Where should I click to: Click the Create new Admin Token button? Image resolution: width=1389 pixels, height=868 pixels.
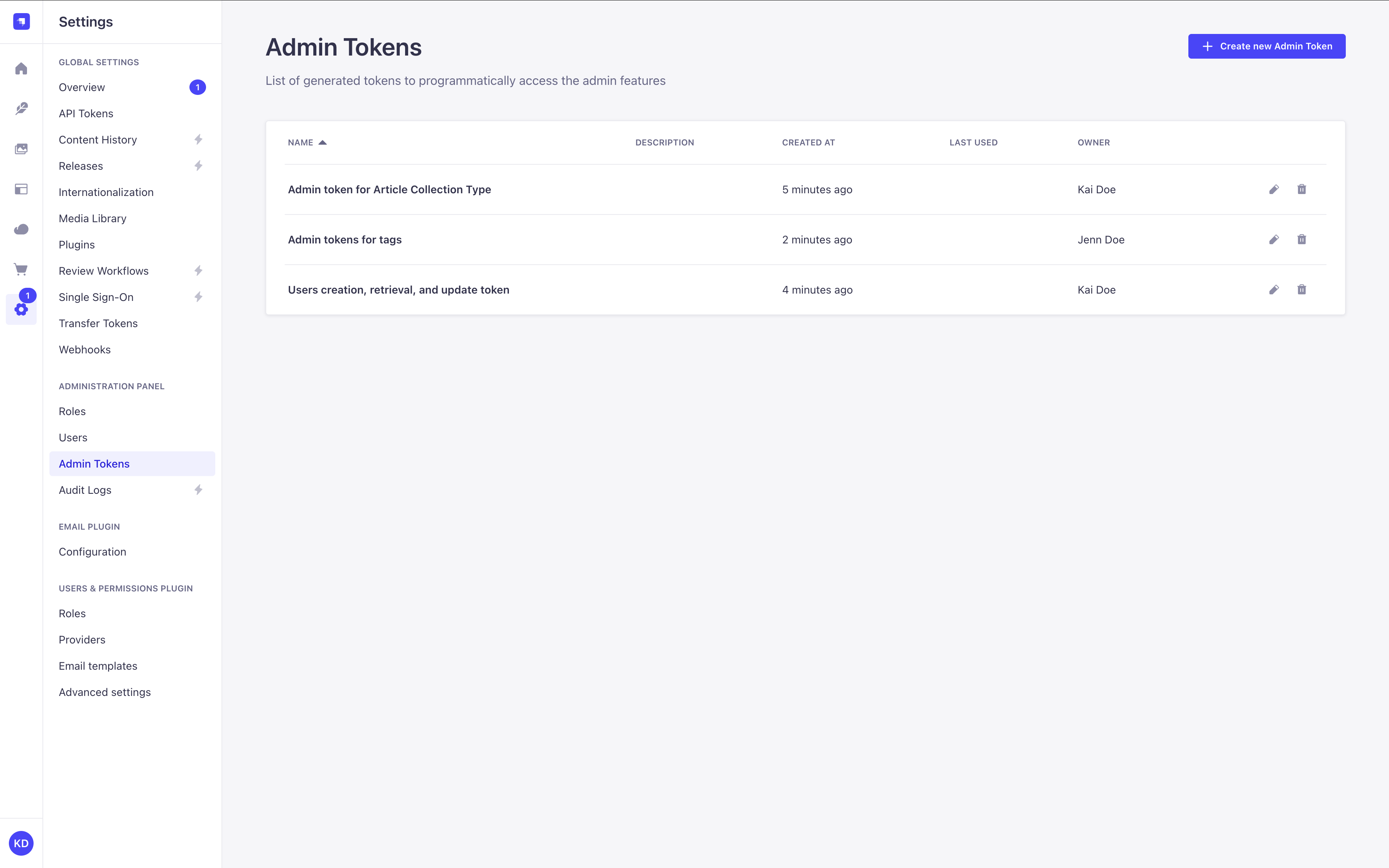click(1266, 46)
